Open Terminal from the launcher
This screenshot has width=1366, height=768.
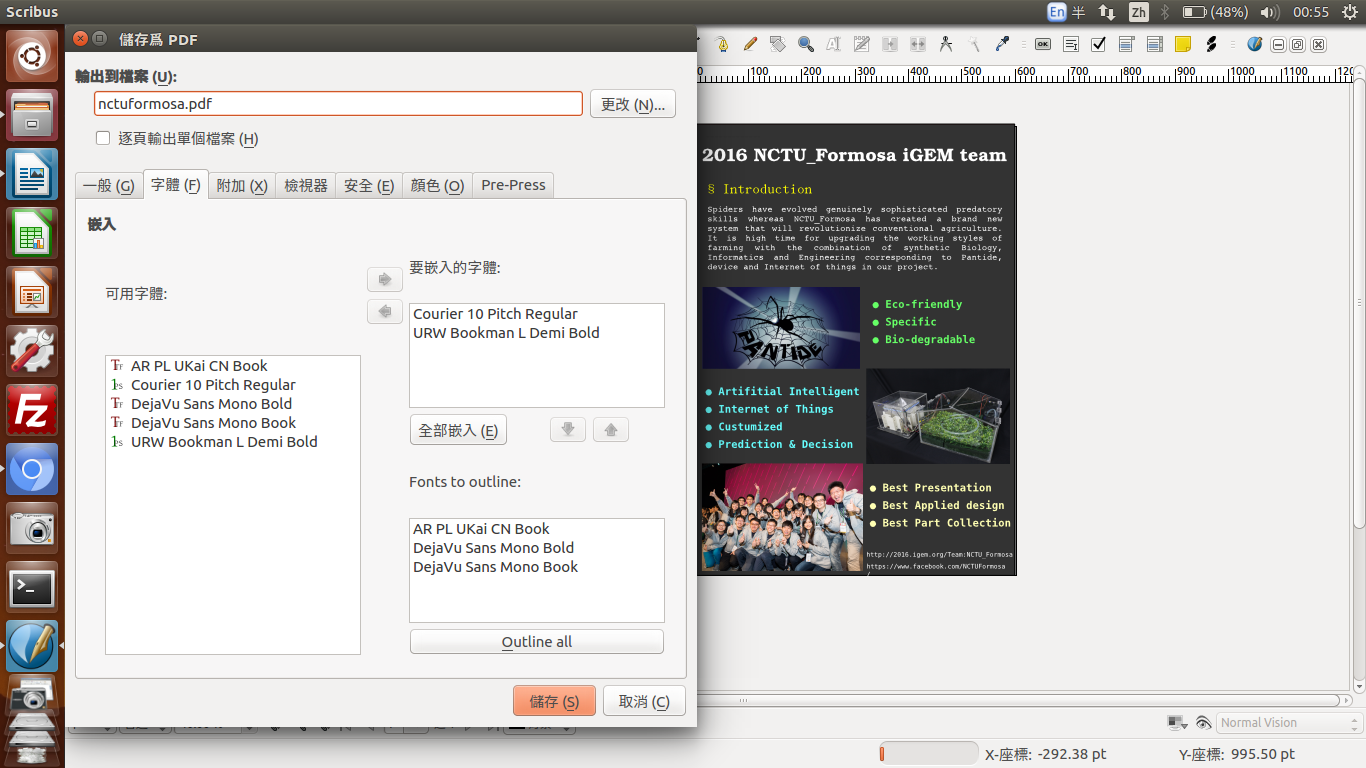point(32,588)
